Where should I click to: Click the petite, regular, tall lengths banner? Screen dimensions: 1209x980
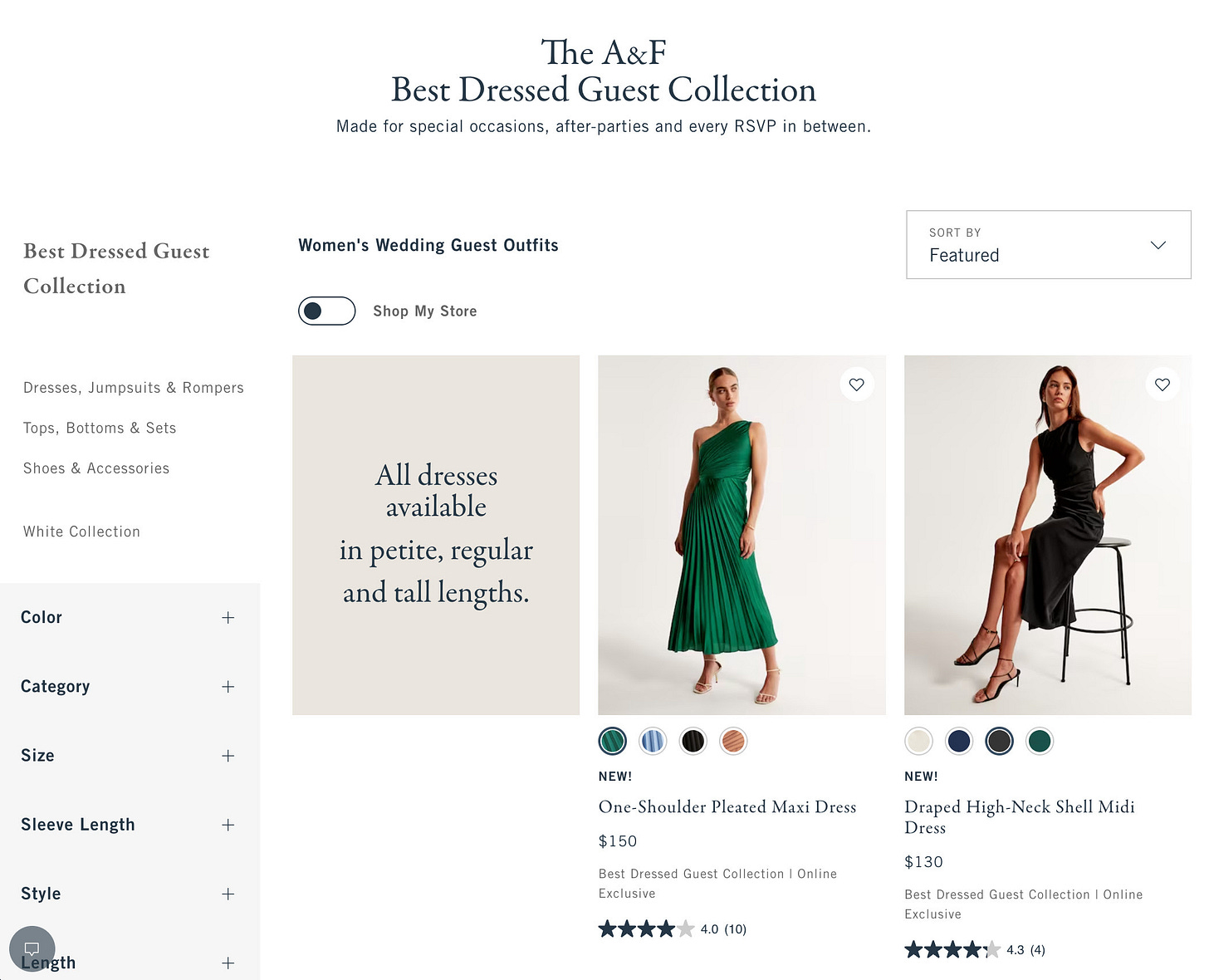tap(436, 535)
